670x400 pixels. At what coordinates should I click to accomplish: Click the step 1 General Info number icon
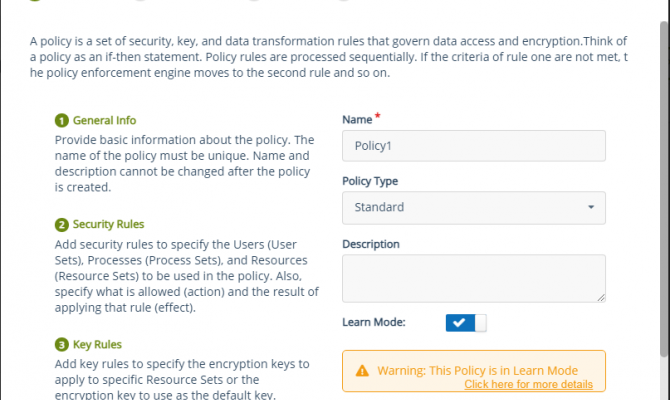(x=61, y=120)
